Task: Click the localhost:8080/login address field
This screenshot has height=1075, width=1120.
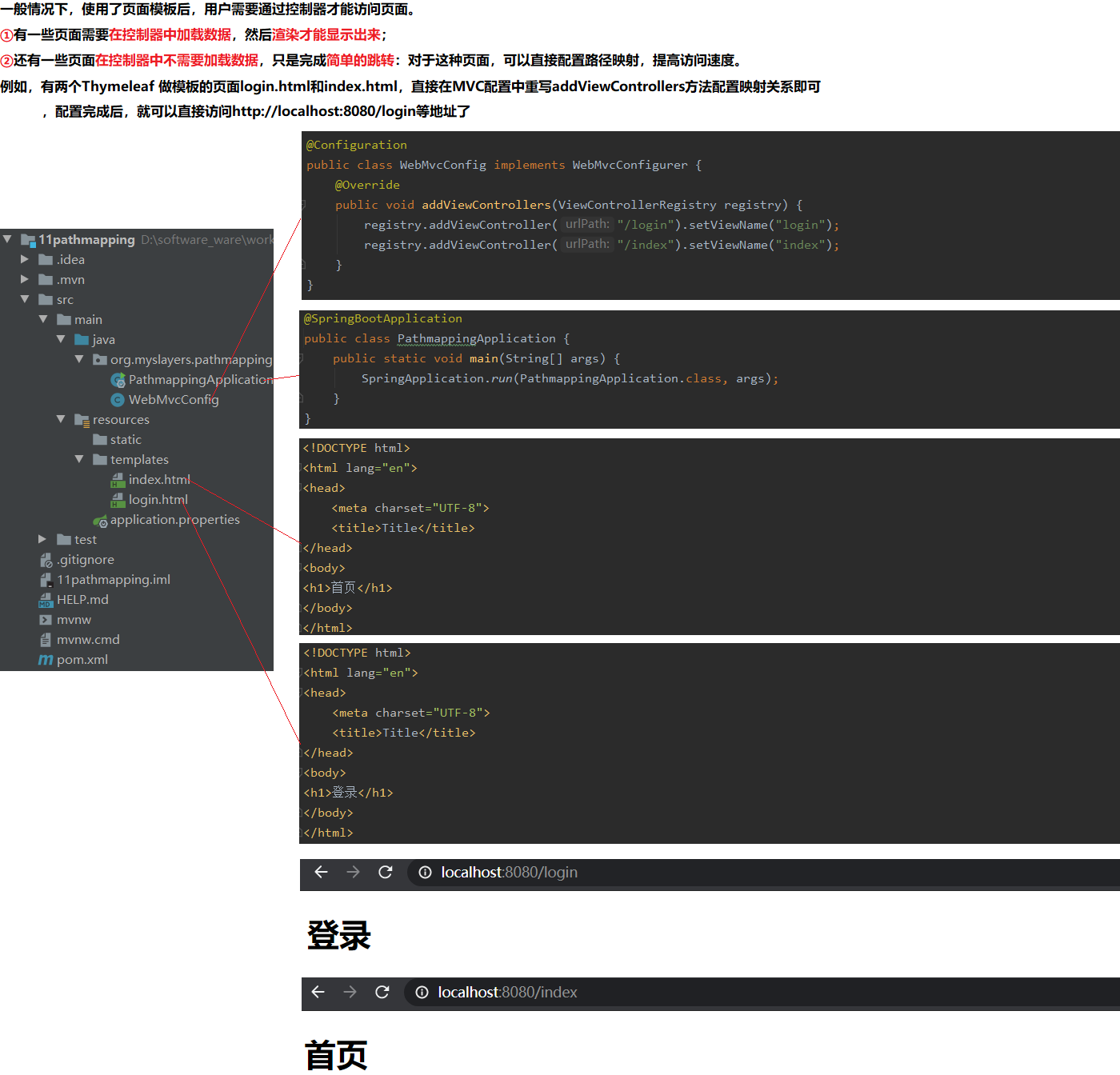Action: coord(509,873)
